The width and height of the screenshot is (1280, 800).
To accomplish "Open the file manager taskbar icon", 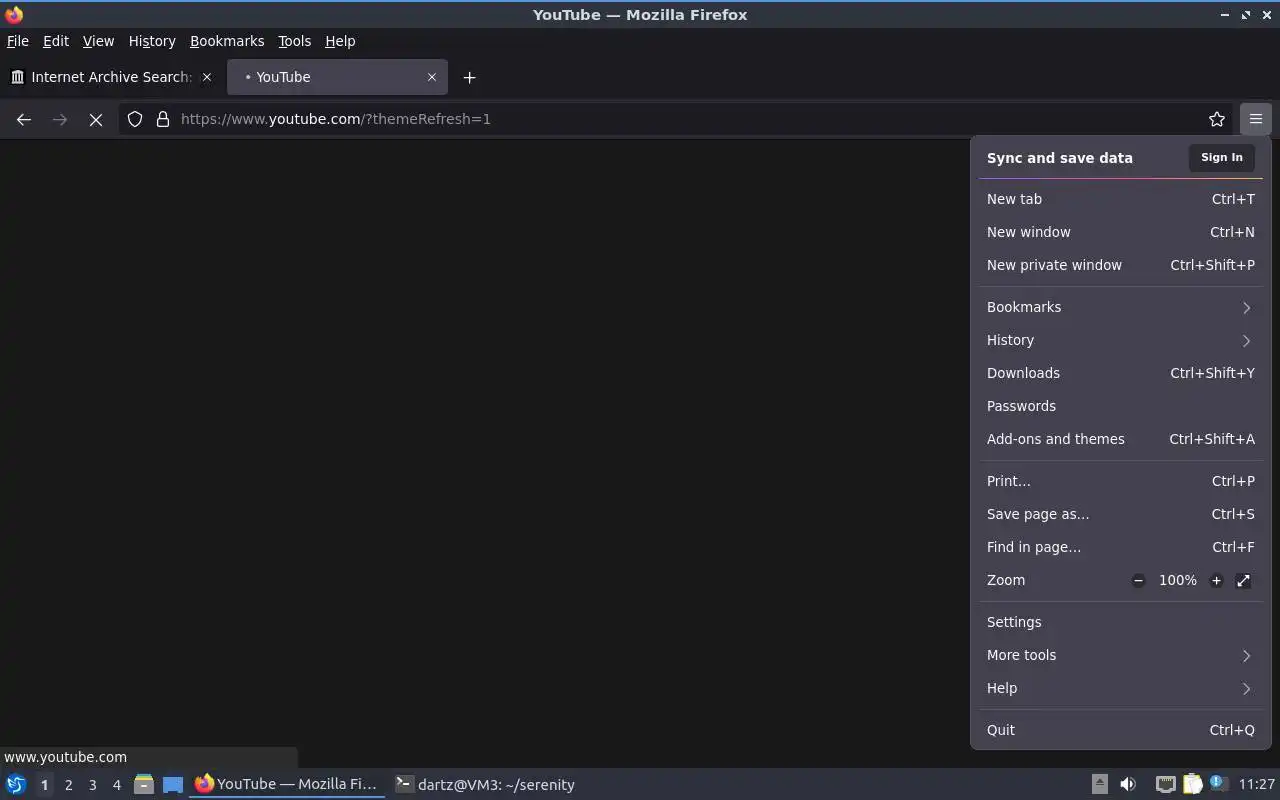I will tap(144, 784).
